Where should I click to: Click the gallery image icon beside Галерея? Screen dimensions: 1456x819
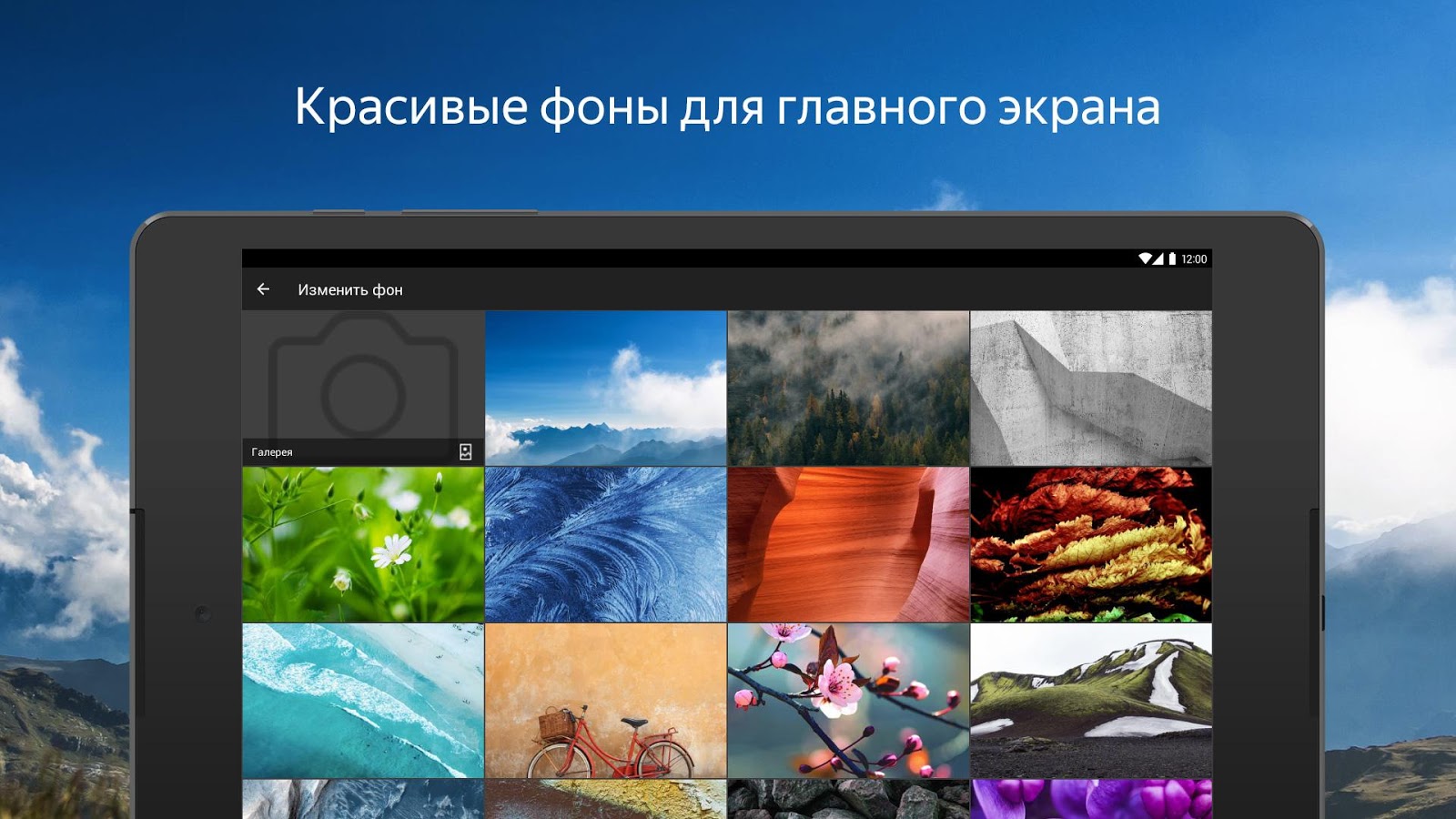point(465,451)
